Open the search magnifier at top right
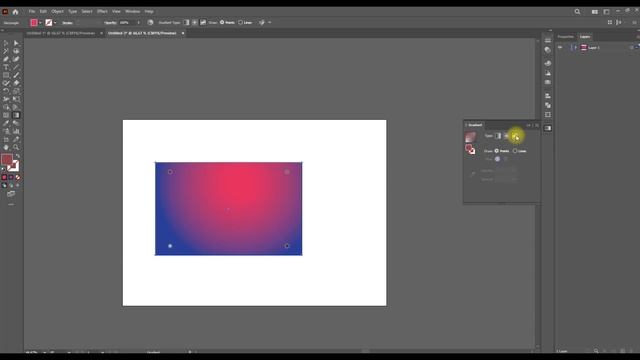Viewport: 640px width, 360px height. pos(577,12)
